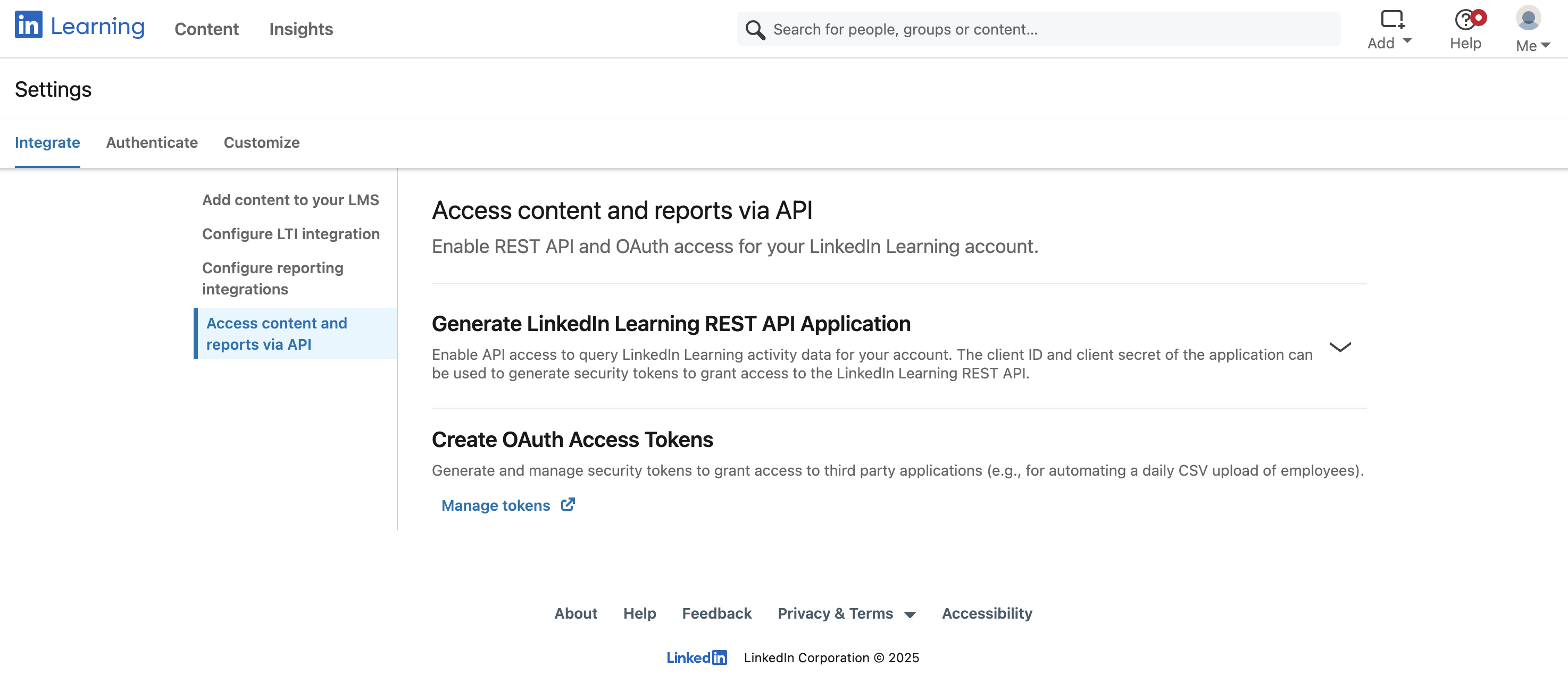Open the Help footer link
1568x675 pixels.
pos(639,613)
